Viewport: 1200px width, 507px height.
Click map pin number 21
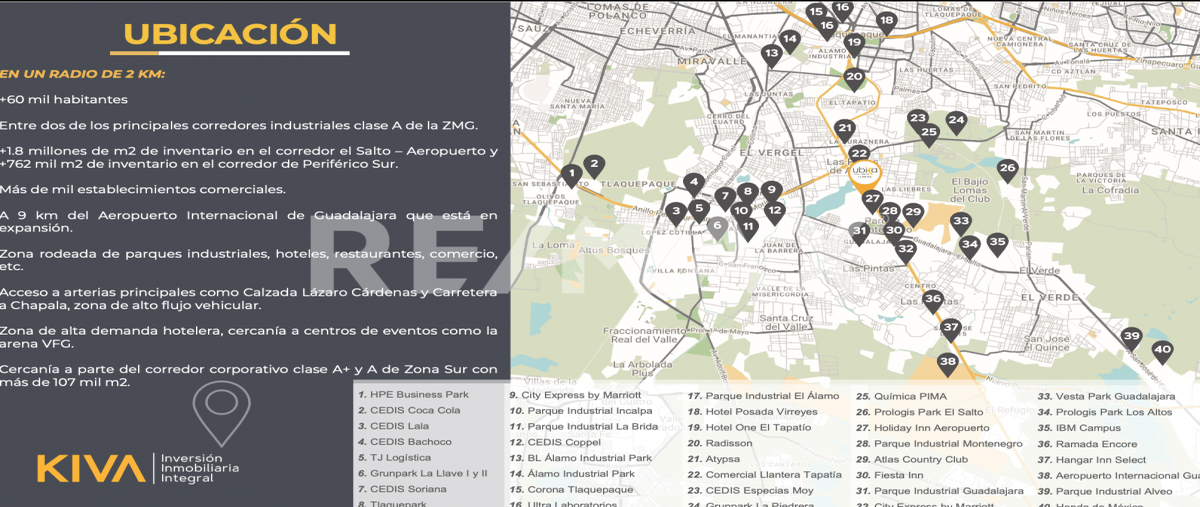pos(845,131)
